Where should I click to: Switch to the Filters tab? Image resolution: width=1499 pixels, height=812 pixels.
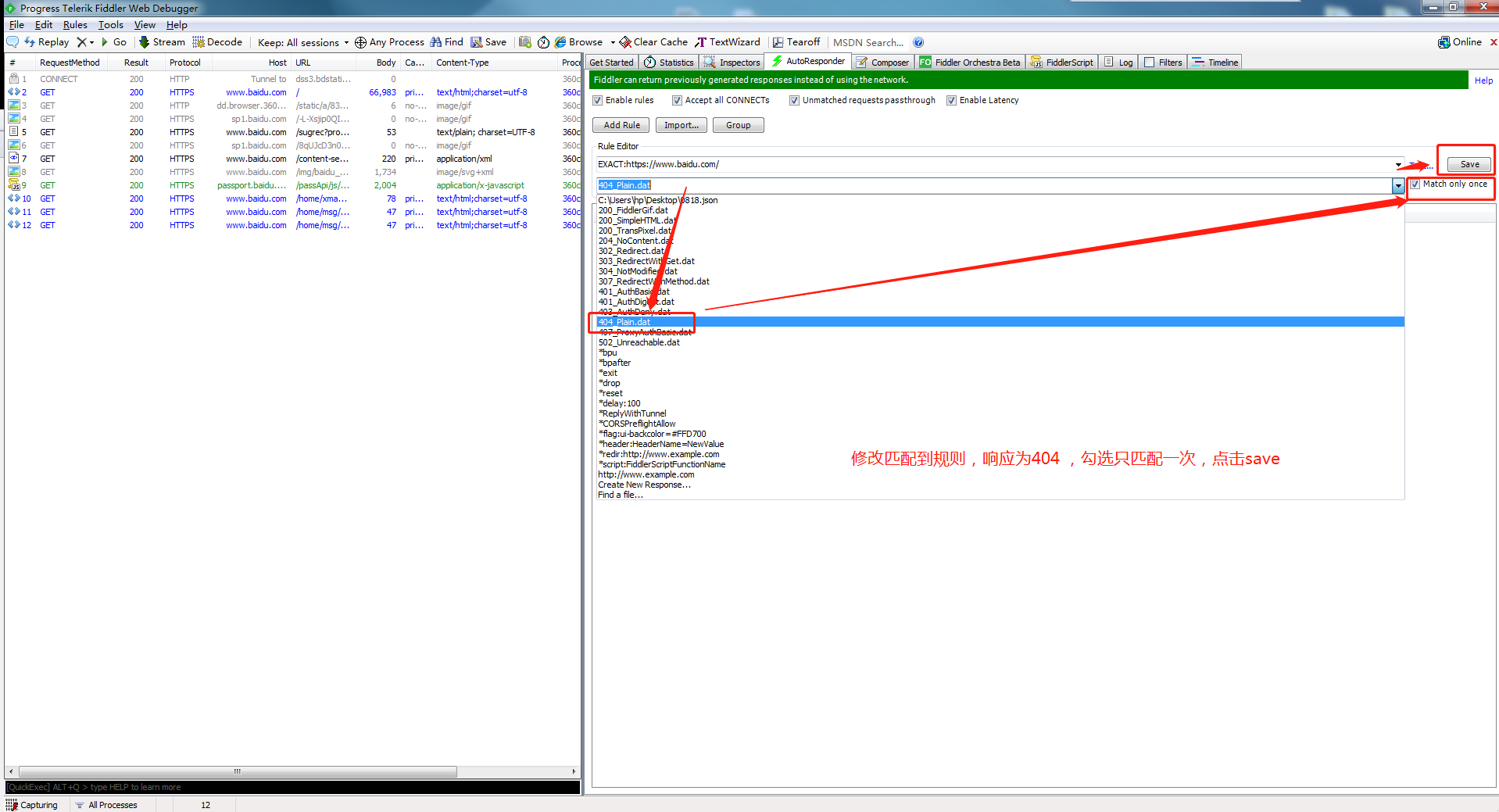tap(1163, 63)
